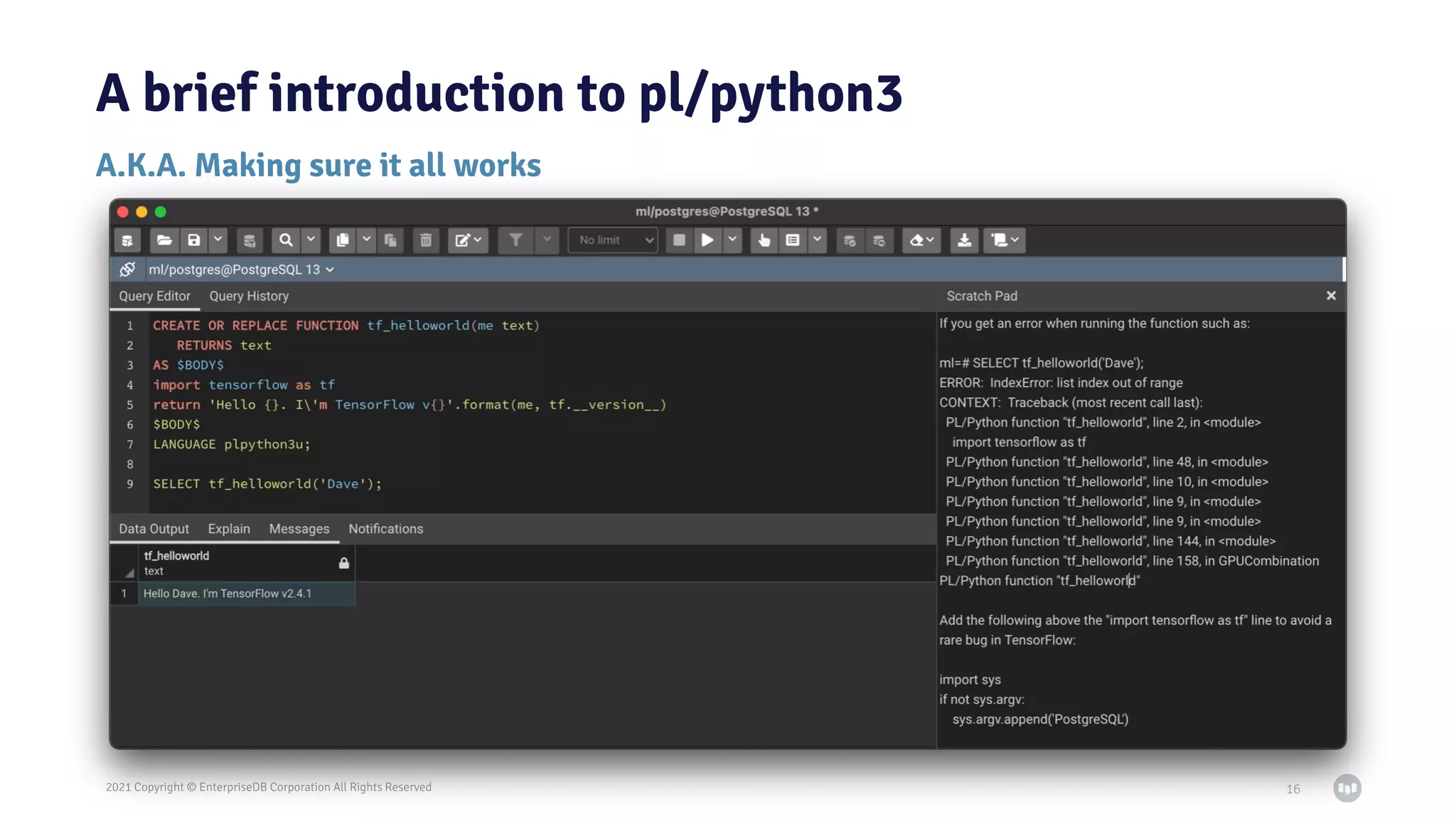Download results with the download icon
Viewport: 1456px width, 819px height.
964,240
